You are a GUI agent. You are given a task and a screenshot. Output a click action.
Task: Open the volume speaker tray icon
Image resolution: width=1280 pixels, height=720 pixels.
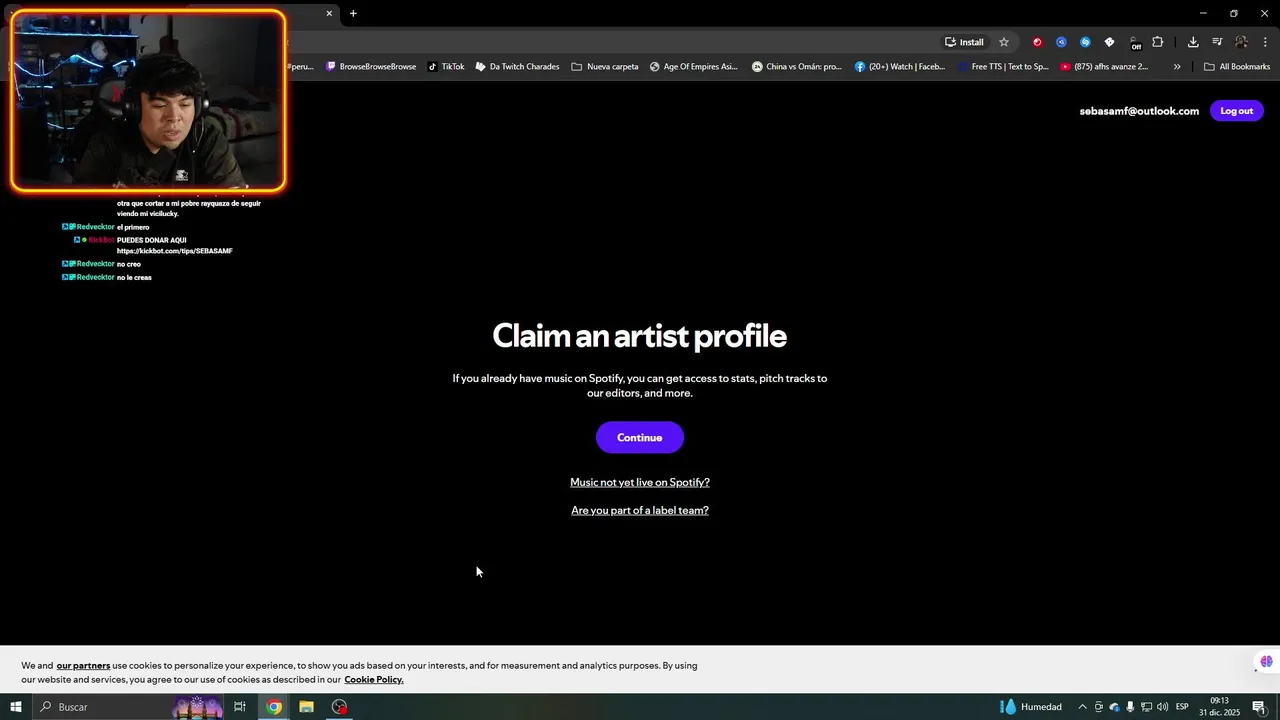[x=1162, y=707]
